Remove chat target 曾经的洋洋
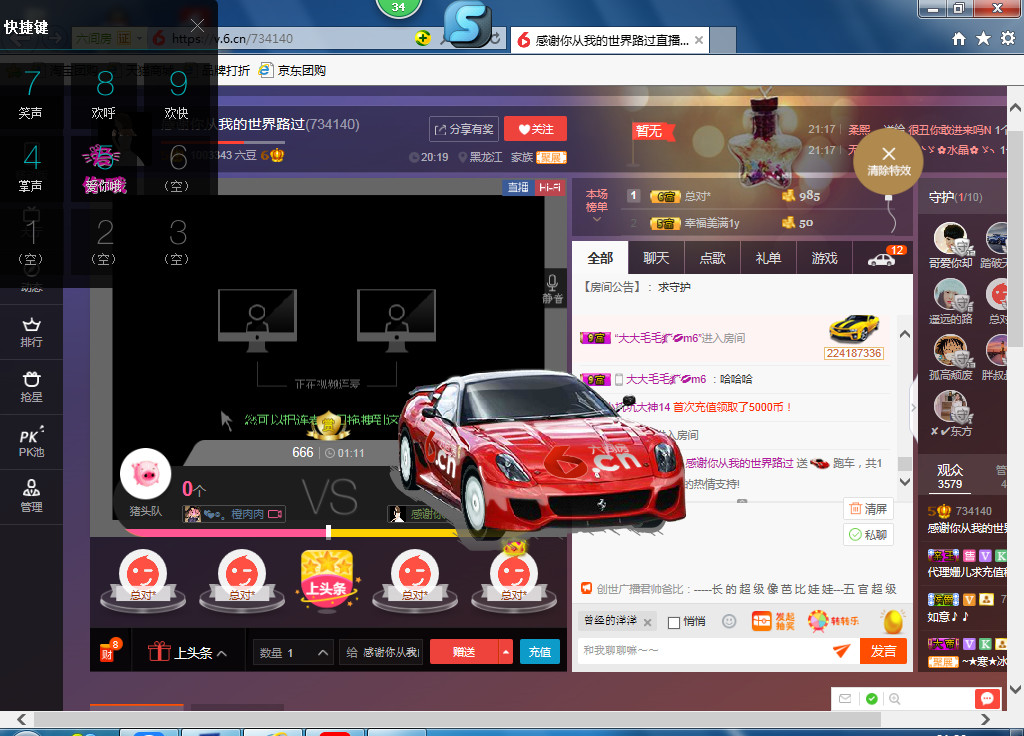Viewport: 1024px width, 736px height. (x=647, y=622)
